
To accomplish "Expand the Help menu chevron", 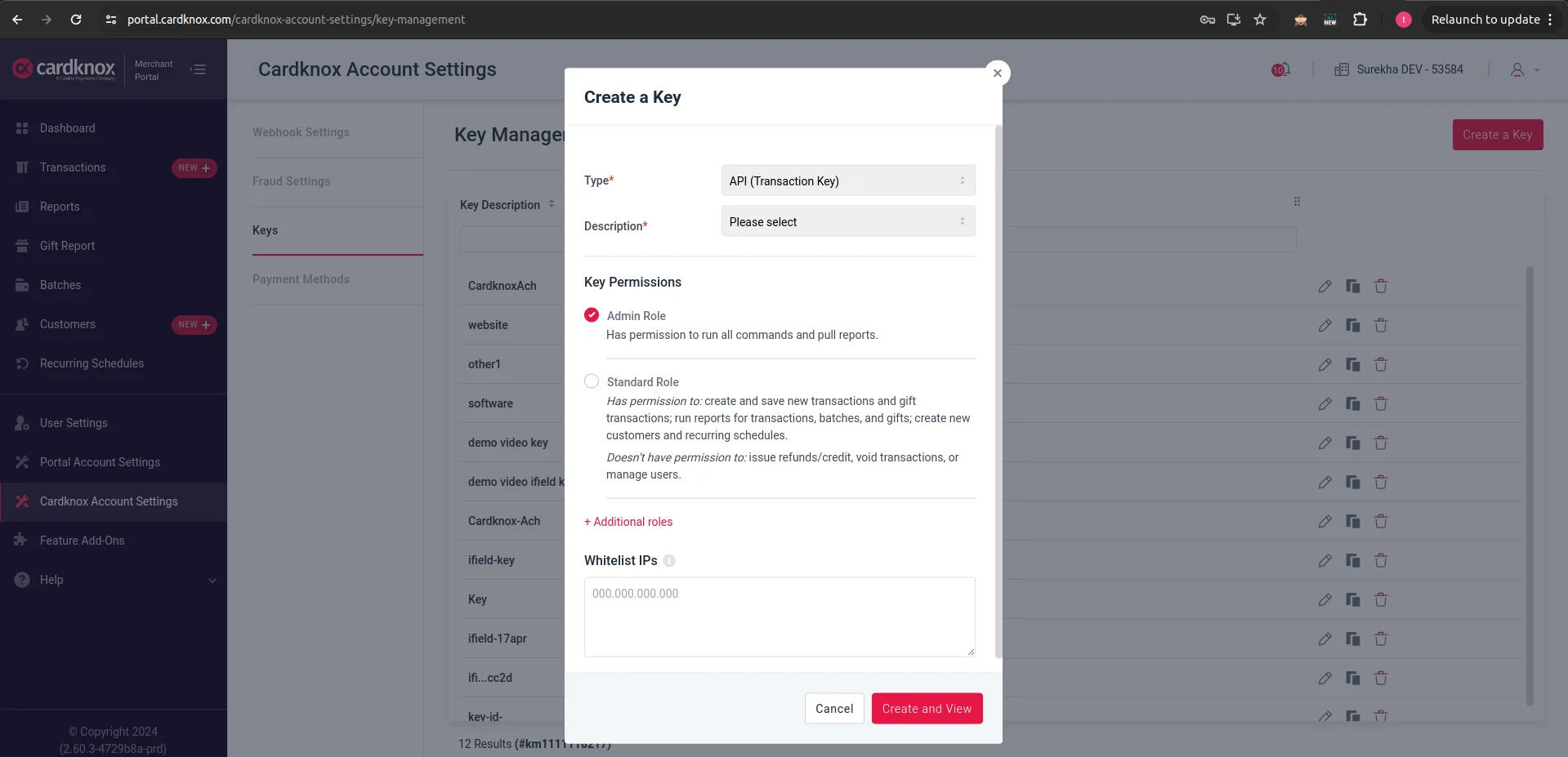I will point(212,581).
